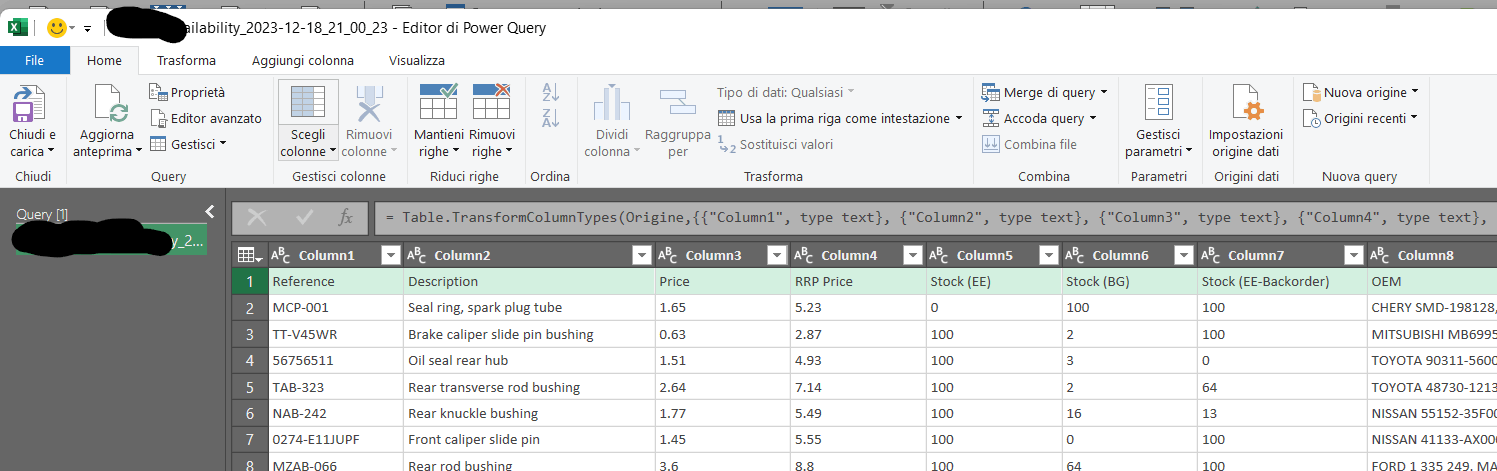Open Column6 filter dropdown arrow
The width and height of the screenshot is (1497, 471).
coord(1183,255)
